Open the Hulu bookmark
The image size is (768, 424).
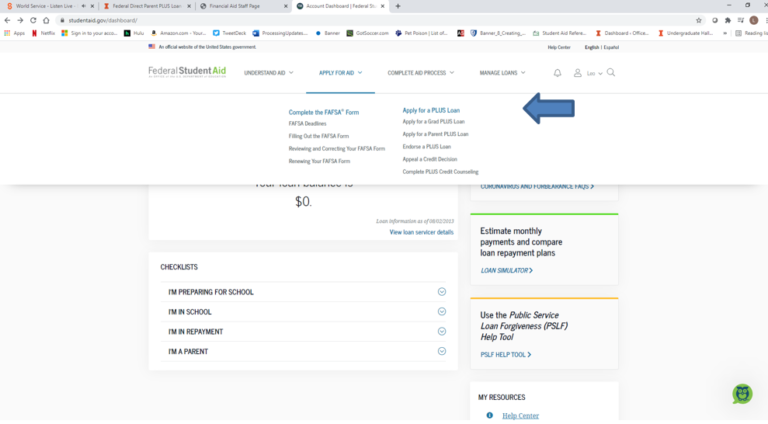134,33
